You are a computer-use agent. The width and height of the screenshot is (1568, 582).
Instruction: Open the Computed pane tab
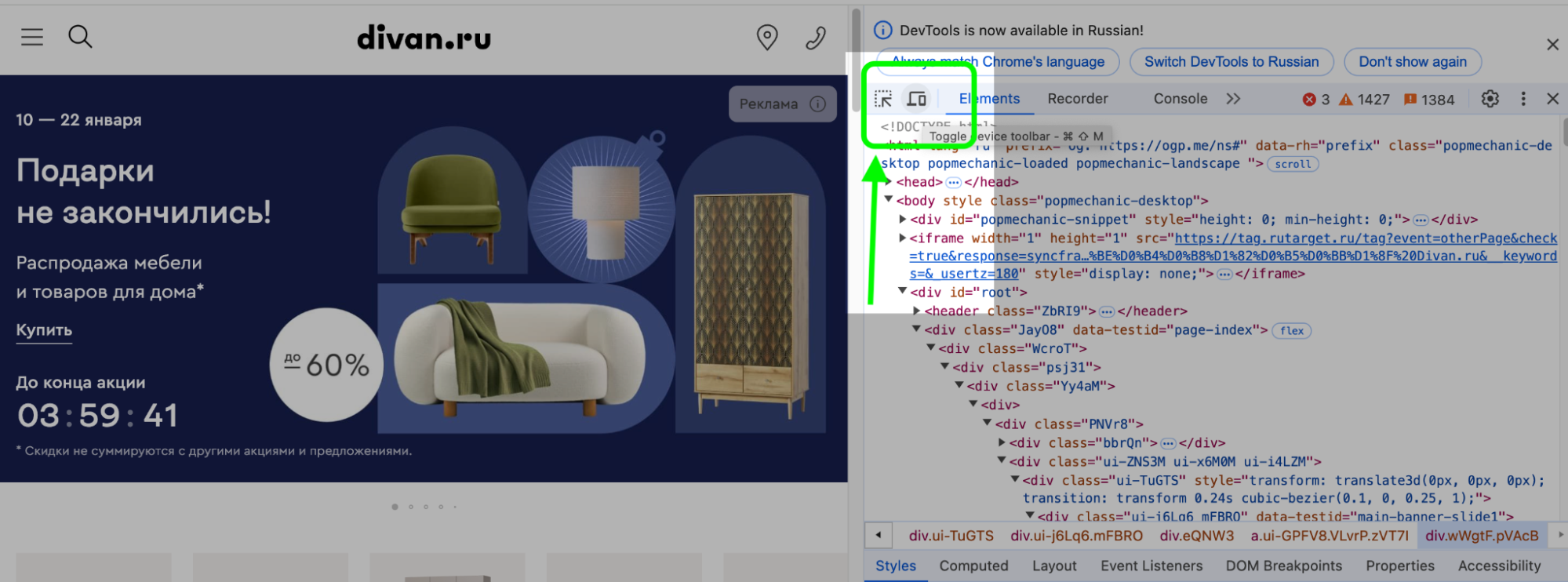pos(973,566)
